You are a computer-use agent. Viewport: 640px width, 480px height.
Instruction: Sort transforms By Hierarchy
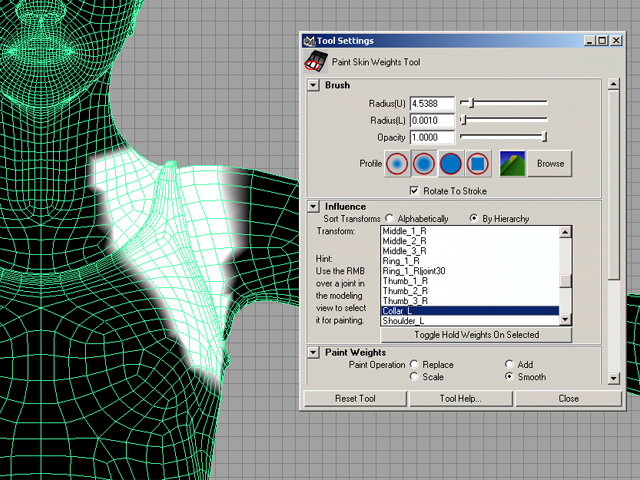(x=473, y=218)
